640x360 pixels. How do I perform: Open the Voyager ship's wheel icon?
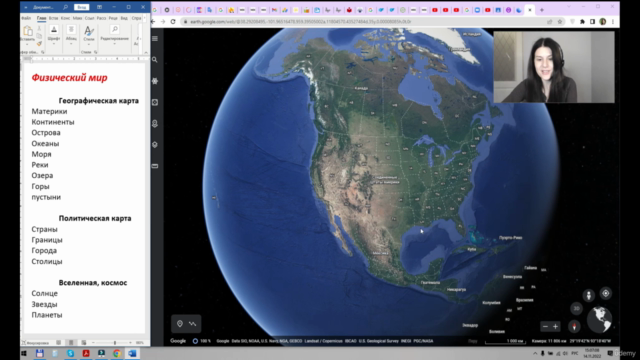click(155, 81)
